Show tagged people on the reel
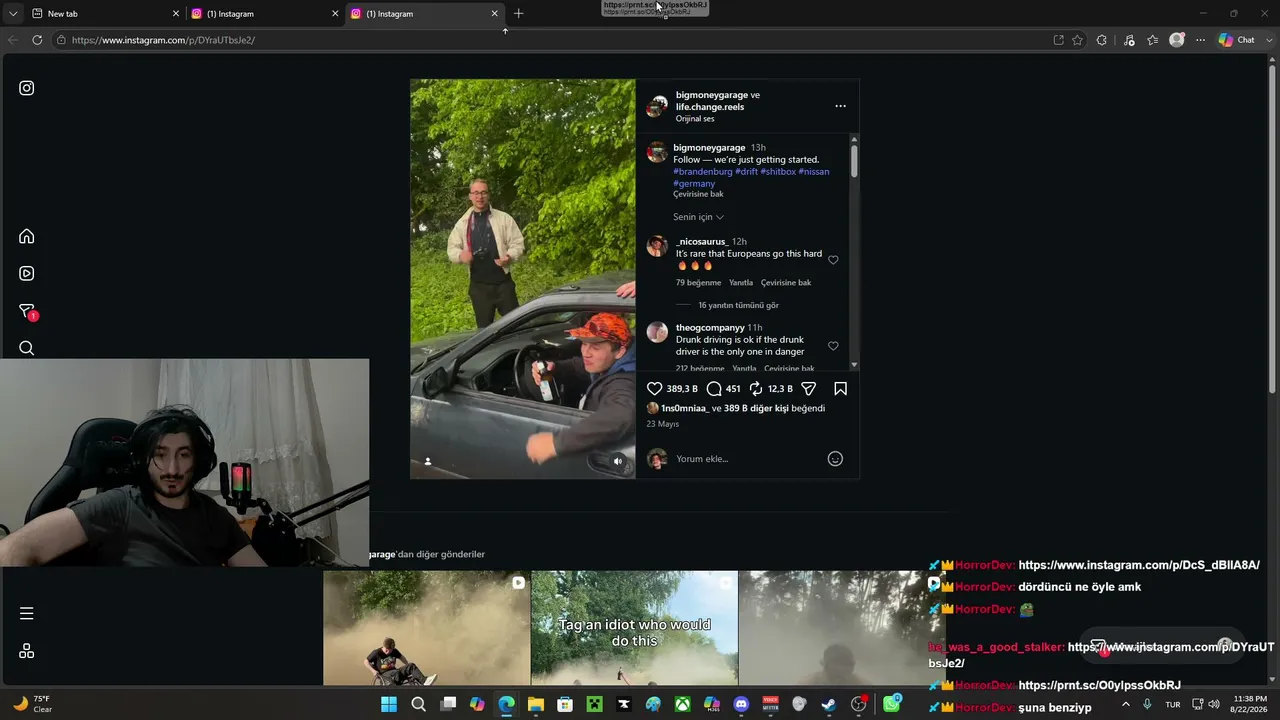This screenshot has width=1280, height=720. pos(428,461)
